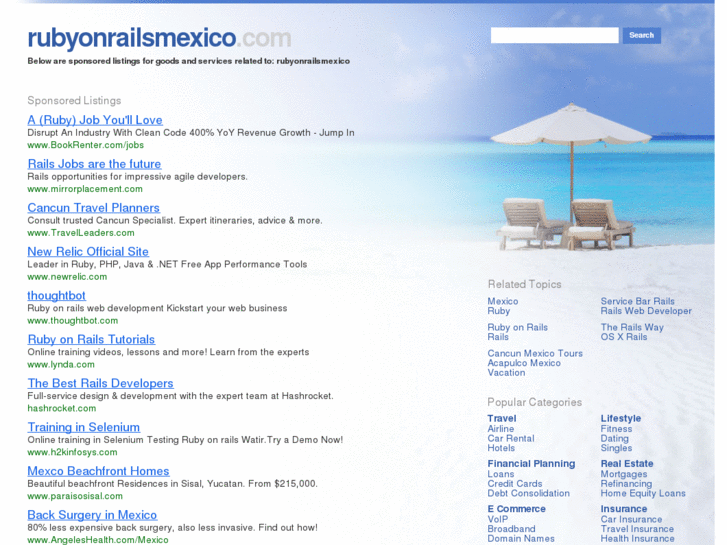This screenshot has width=727, height=545.
Task: Open 'New Relic Official Site' listing
Action: 88,252
